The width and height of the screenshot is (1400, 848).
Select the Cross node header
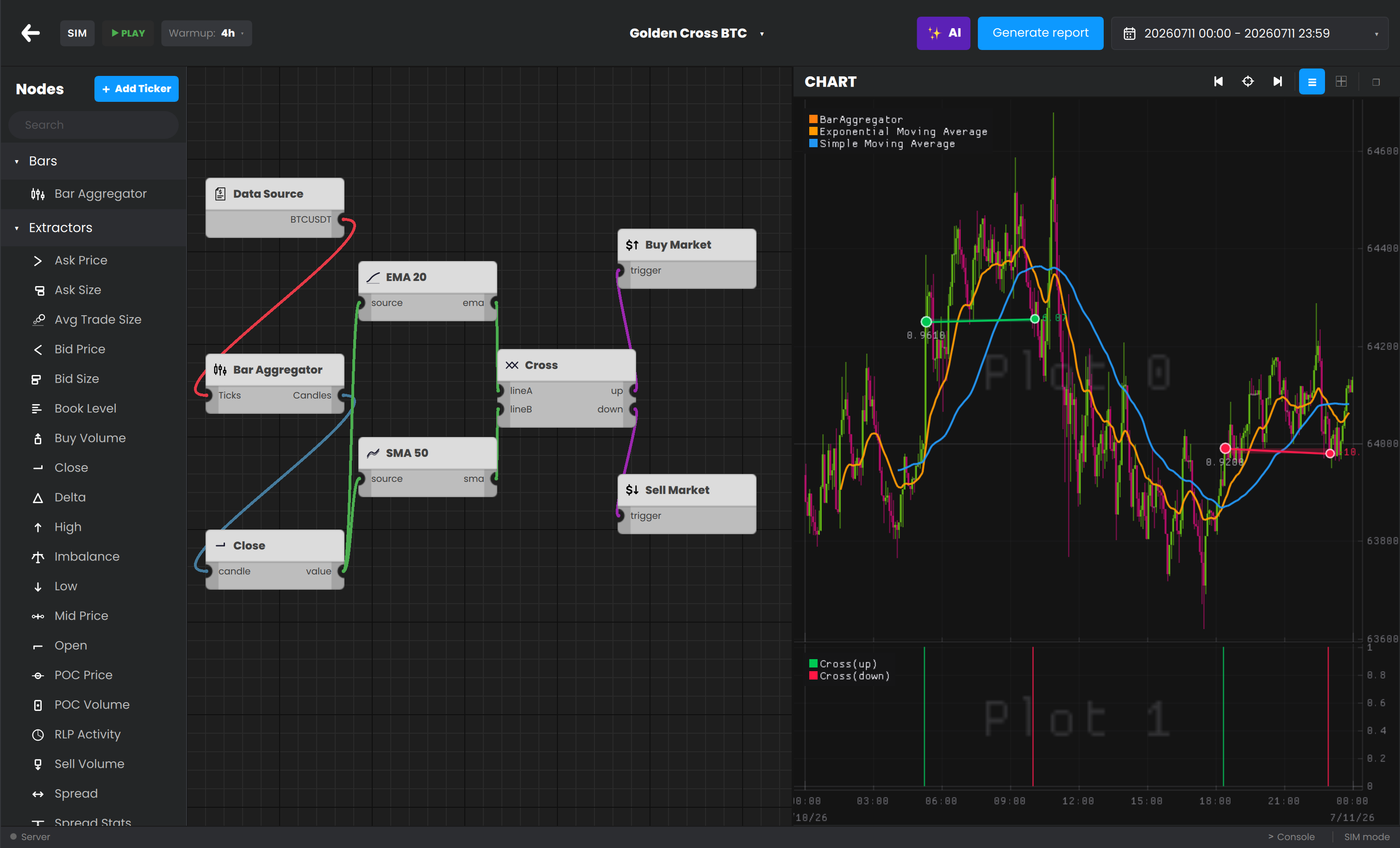click(567, 365)
